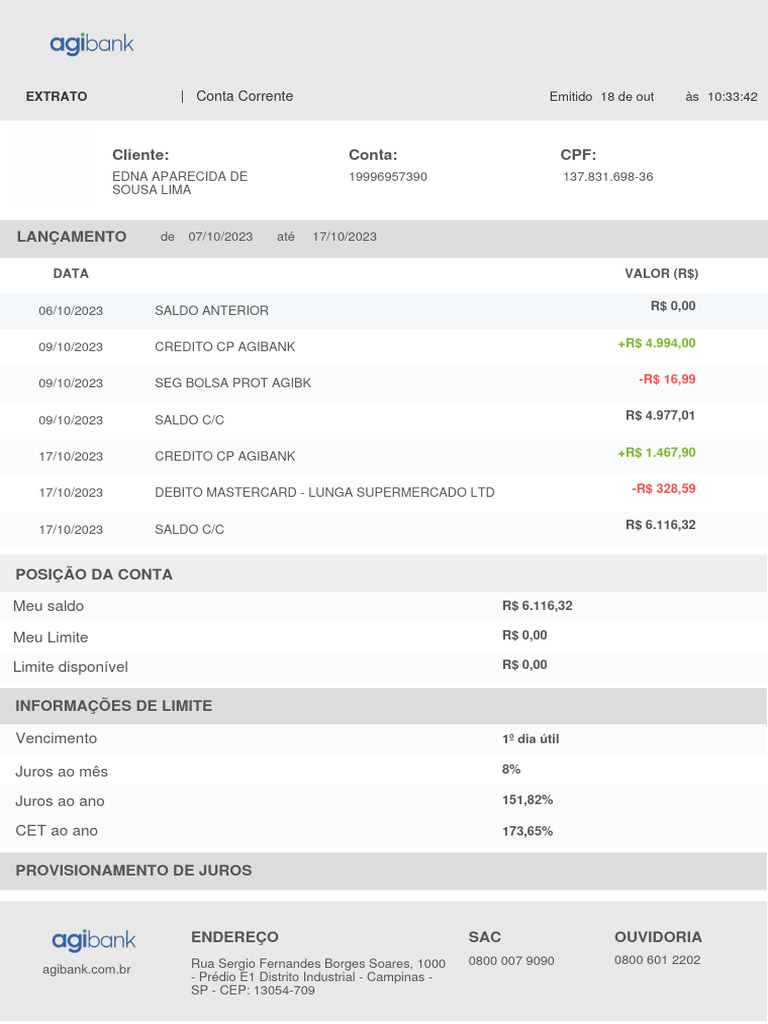Screen dimensions: 768x1024
Task: Click the Juros ao ano value 151,82%
Action: tap(528, 800)
